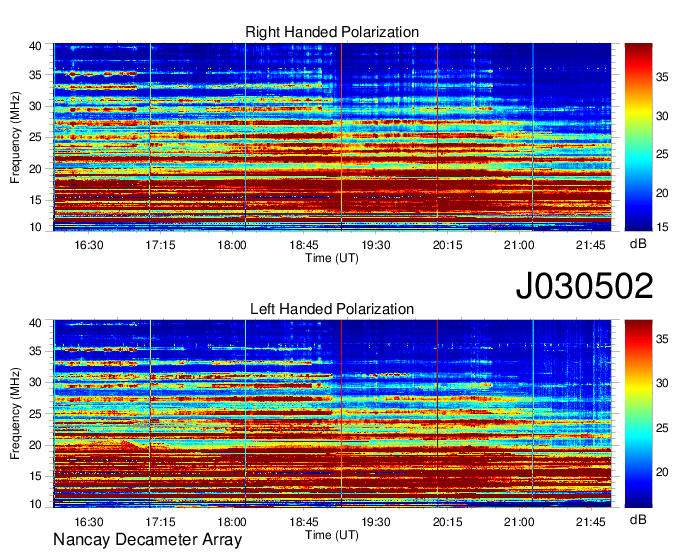Image resolution: width=680 pixels, height=552 pixels.
Task: Click the 35 dB label on Left Handed colorbar
Action: (x=662, y=339)
